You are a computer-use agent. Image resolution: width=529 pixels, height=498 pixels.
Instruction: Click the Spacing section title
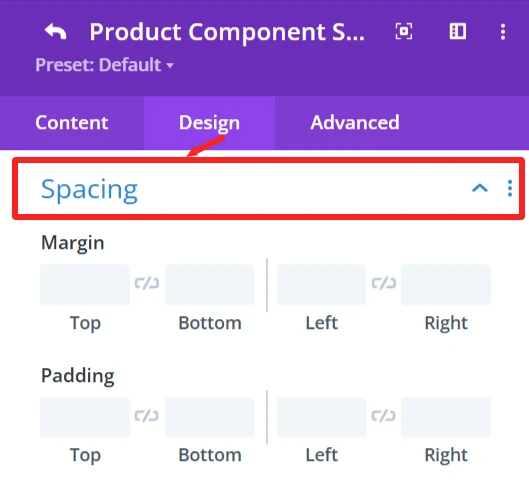pyautogui.click(x=89, y=190)
